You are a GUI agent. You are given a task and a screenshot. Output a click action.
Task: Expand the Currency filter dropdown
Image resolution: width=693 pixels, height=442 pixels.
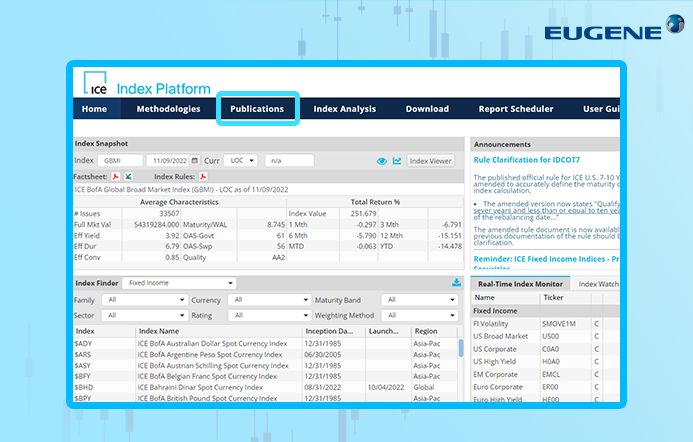click(x=270, y=300)
